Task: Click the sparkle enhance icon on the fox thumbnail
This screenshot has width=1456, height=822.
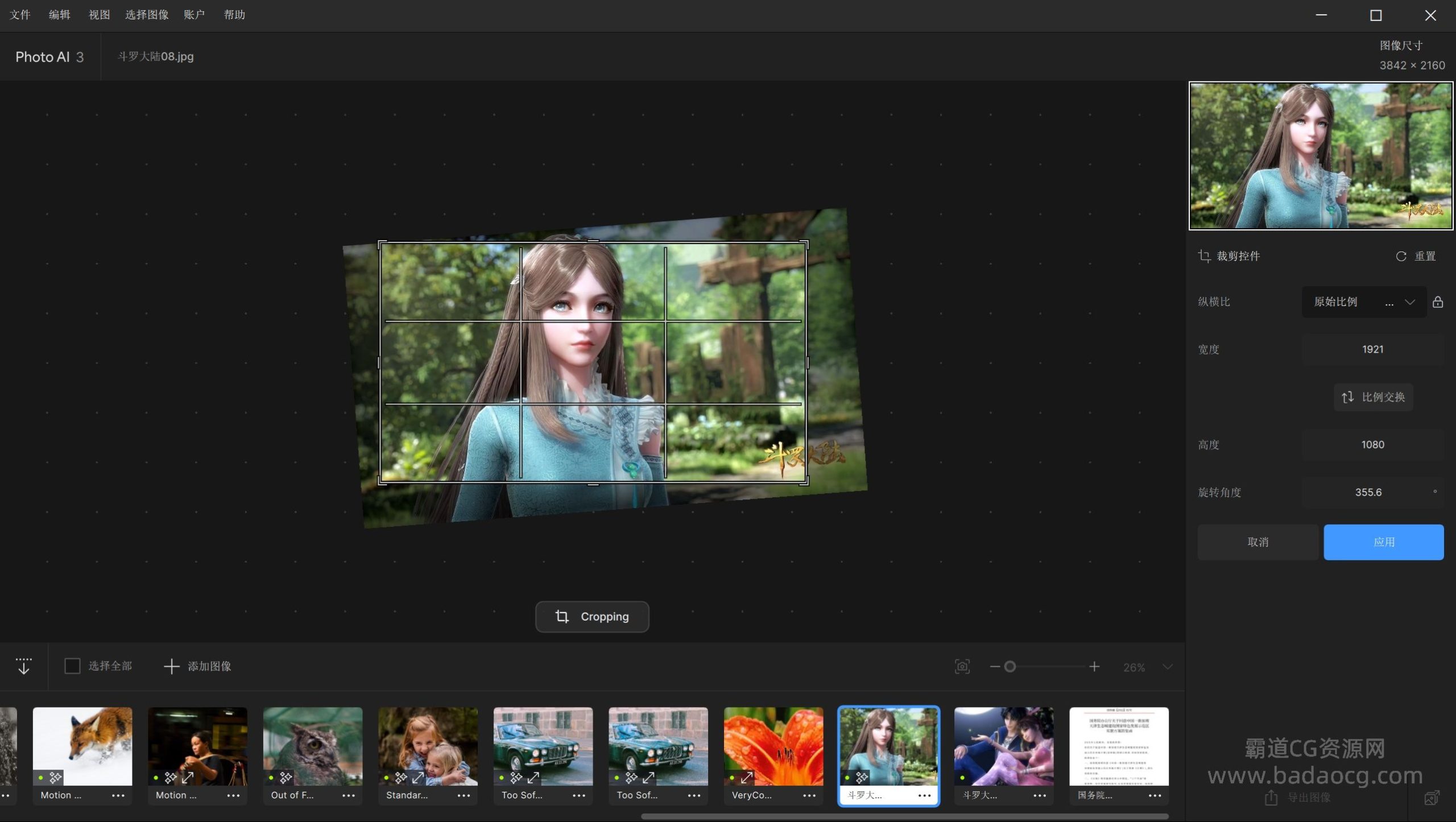Action: (55, 777)
